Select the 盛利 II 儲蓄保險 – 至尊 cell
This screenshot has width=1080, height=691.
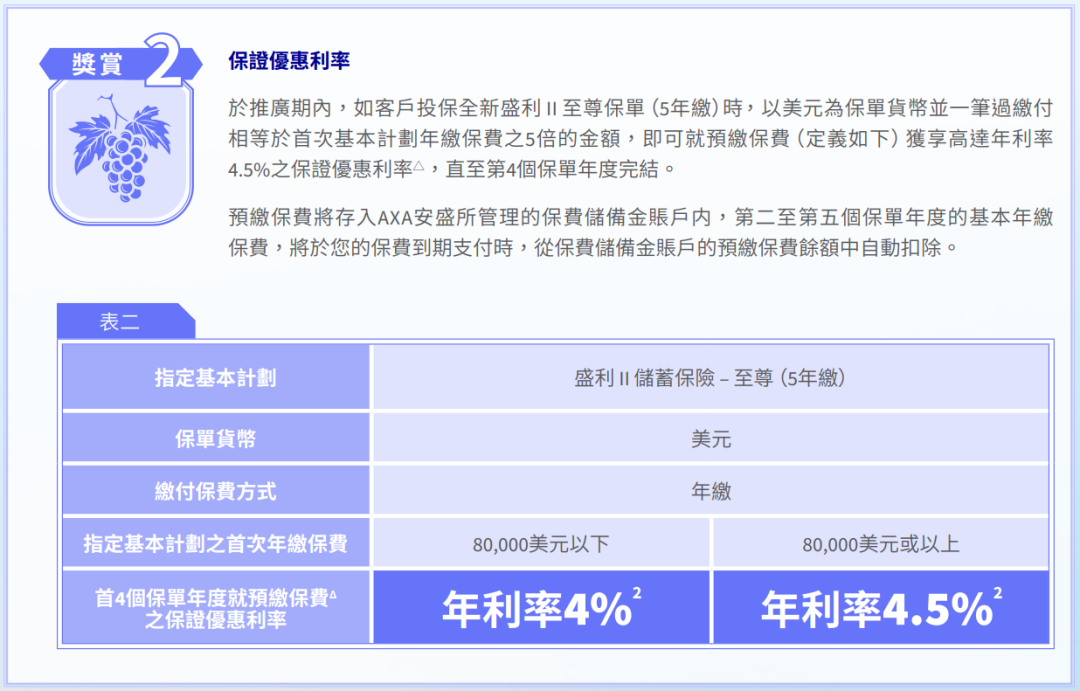pyautogui.click(x=710, y=378)
